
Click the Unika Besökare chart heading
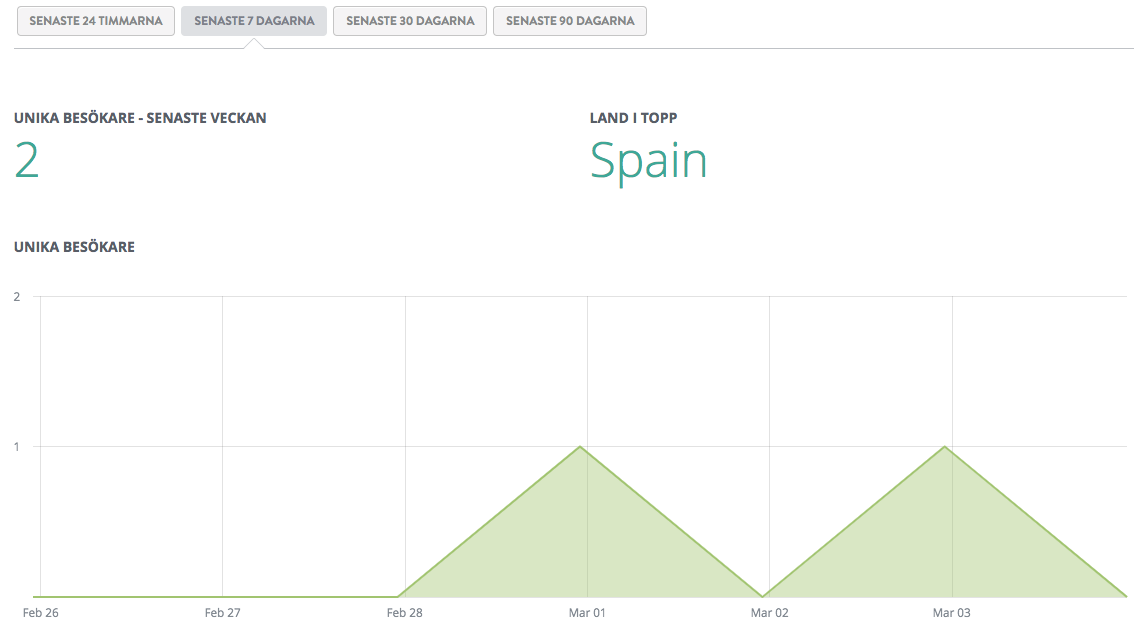(74, 247)
